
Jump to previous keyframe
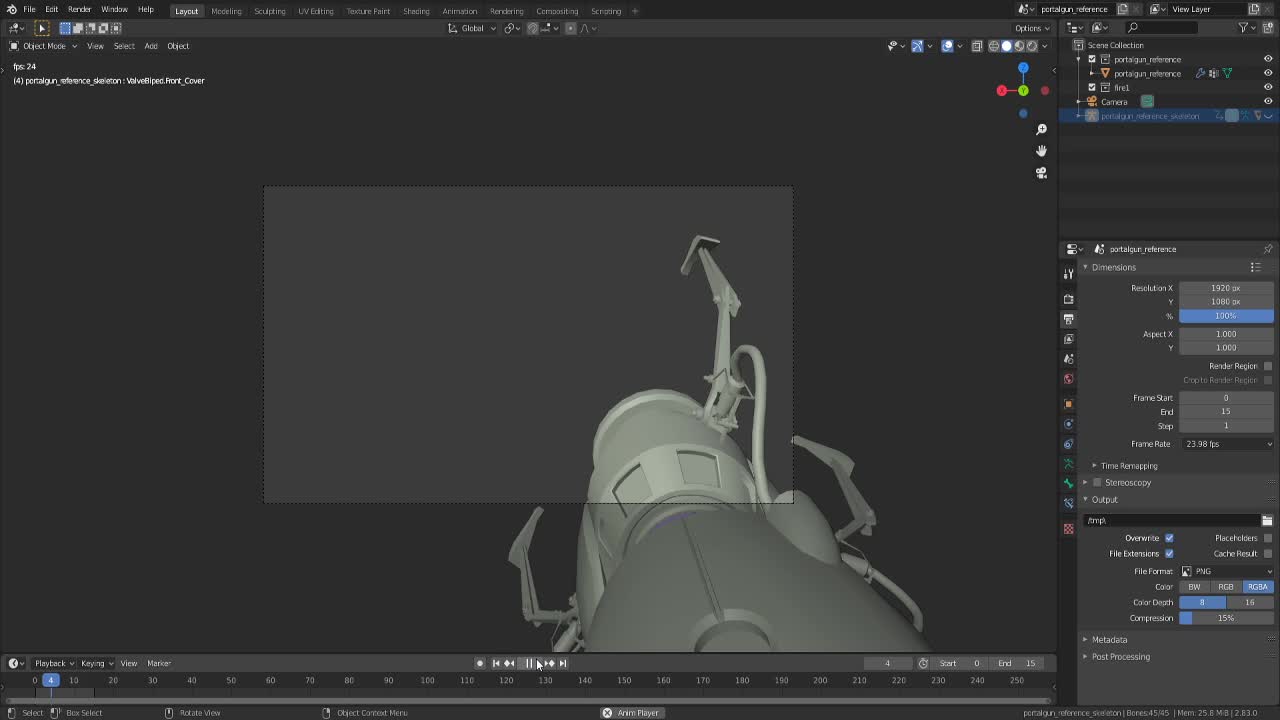pos(510,663)
